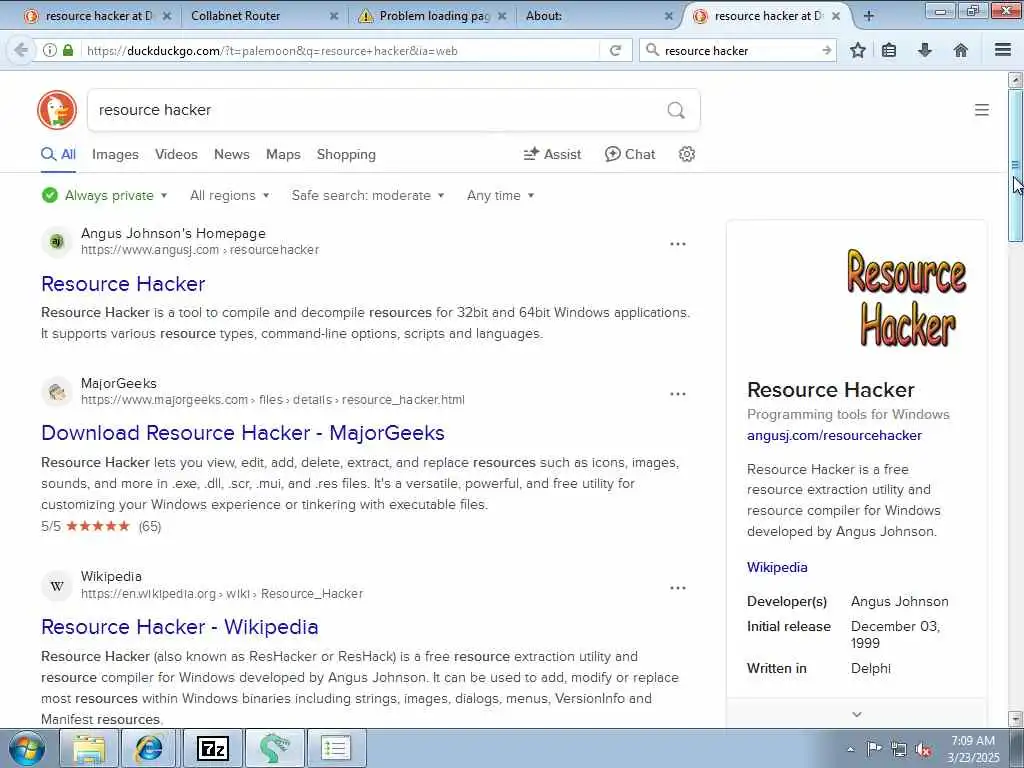
Task: Submit search with the magnifier icon
Action: click(x=676, y=110)
